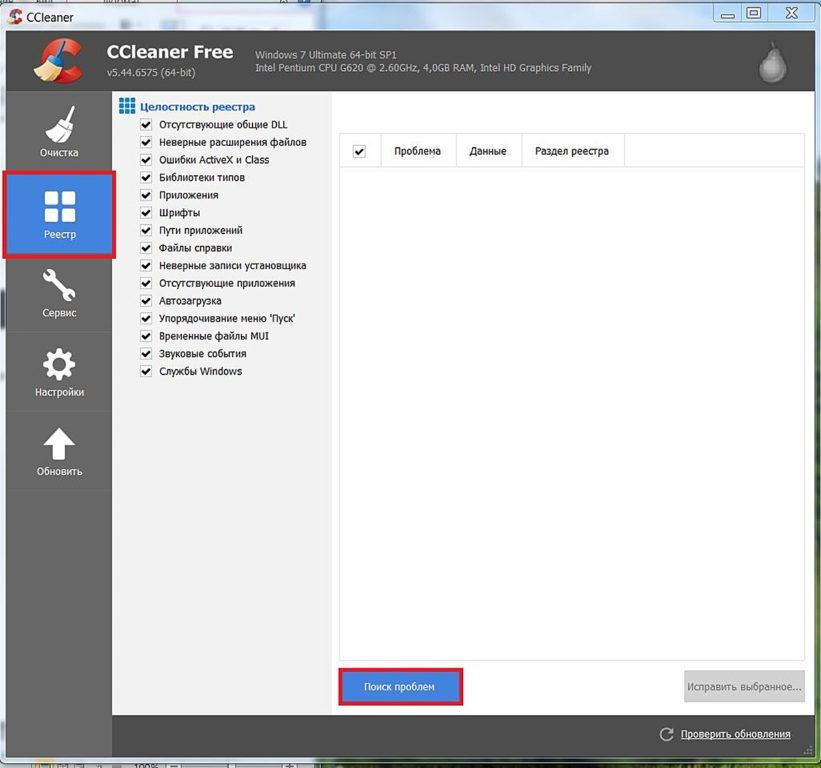Click the CCleaner title bar icon
821x768 pixels.
tap(15, 17)
